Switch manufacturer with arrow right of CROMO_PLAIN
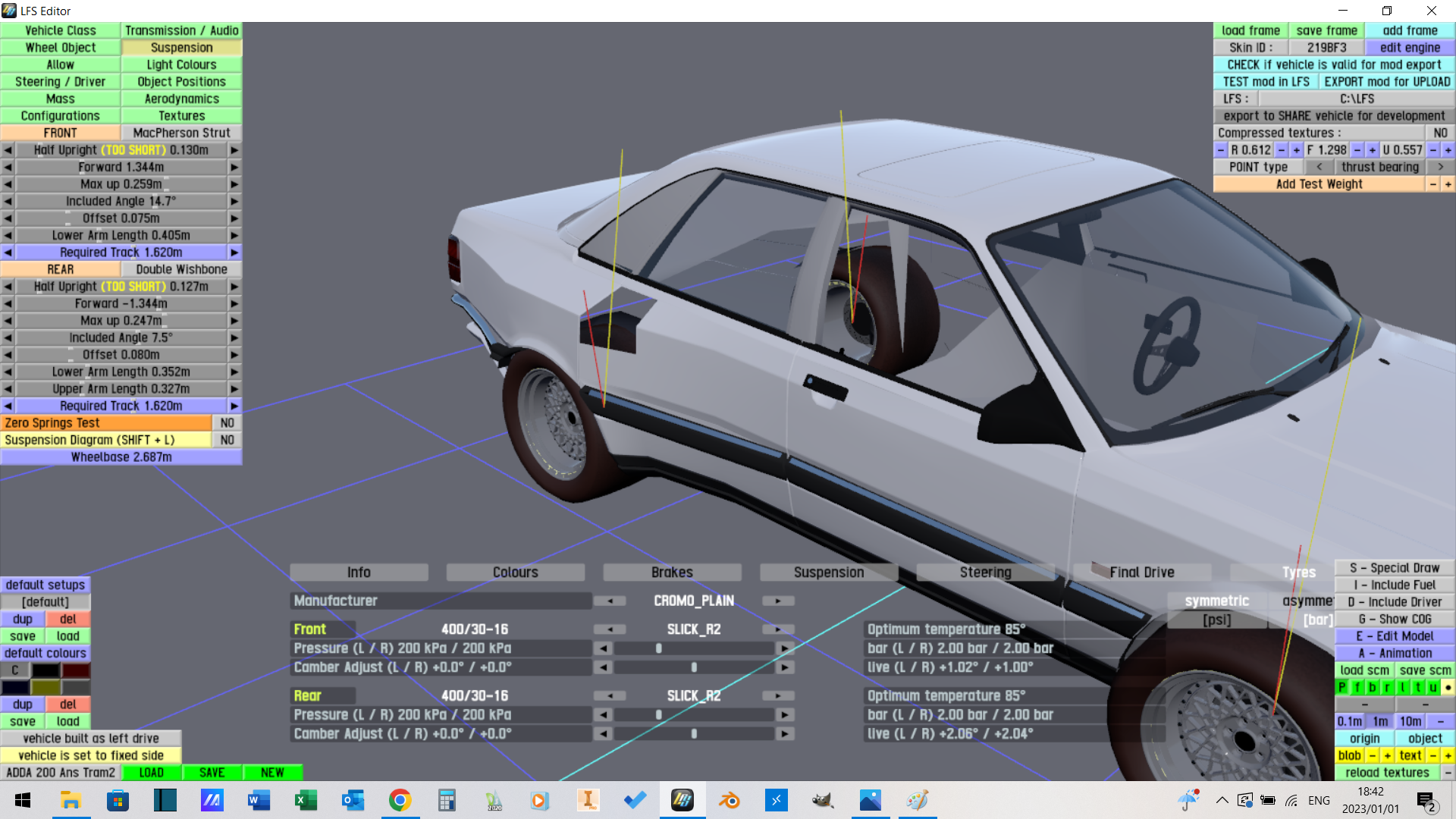Screen dimensions: 1456x819 click(x=777, y=601)
